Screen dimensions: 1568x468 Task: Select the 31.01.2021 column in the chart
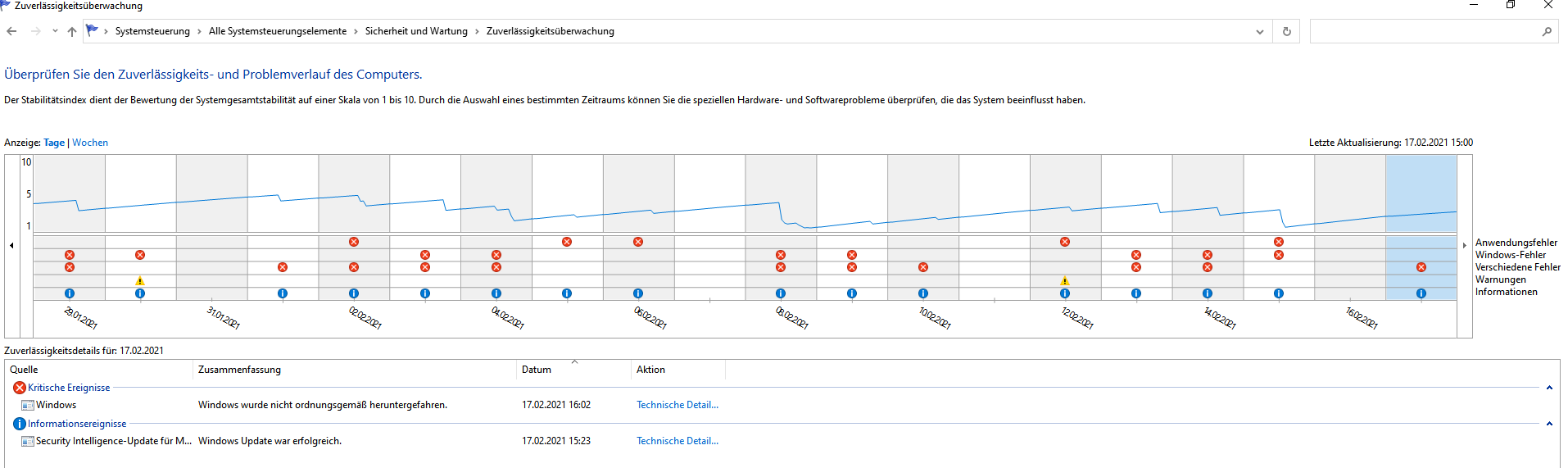click(211, 227)
